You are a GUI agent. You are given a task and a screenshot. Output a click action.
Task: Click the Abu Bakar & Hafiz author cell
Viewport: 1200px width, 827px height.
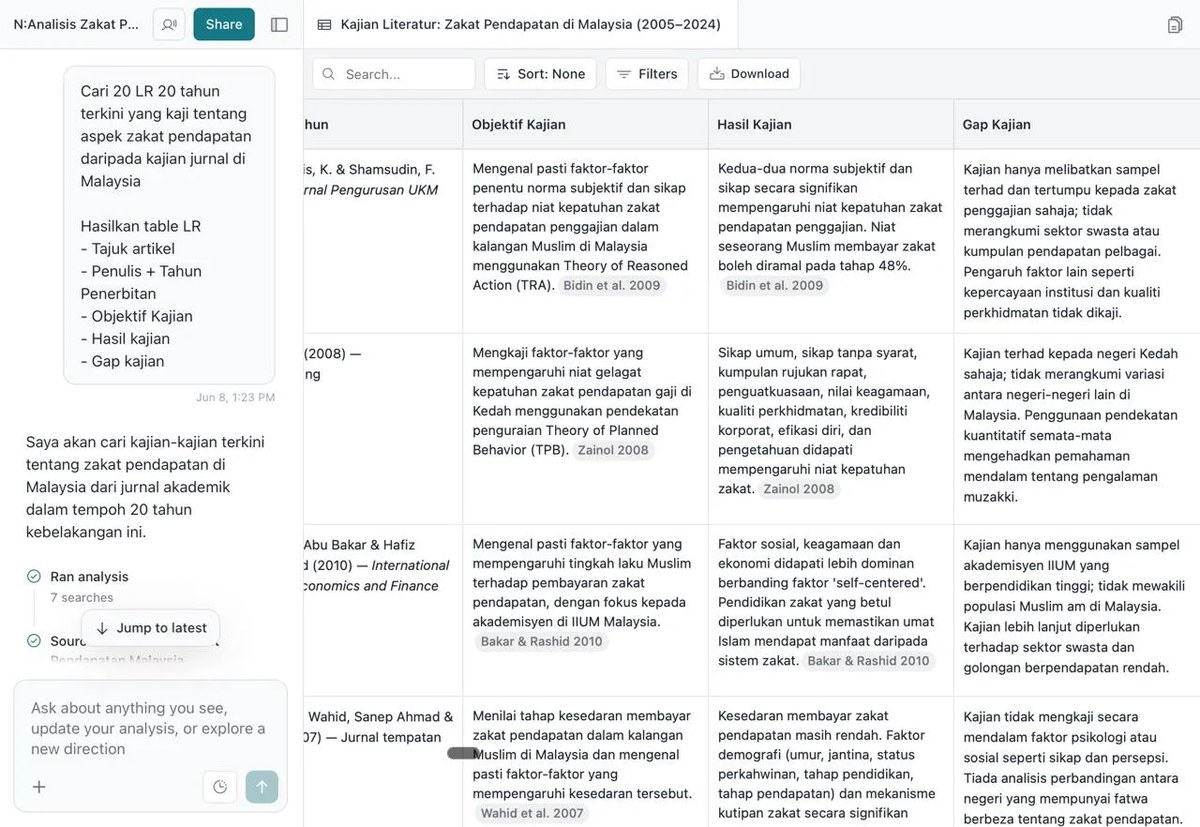coord(383,611)
